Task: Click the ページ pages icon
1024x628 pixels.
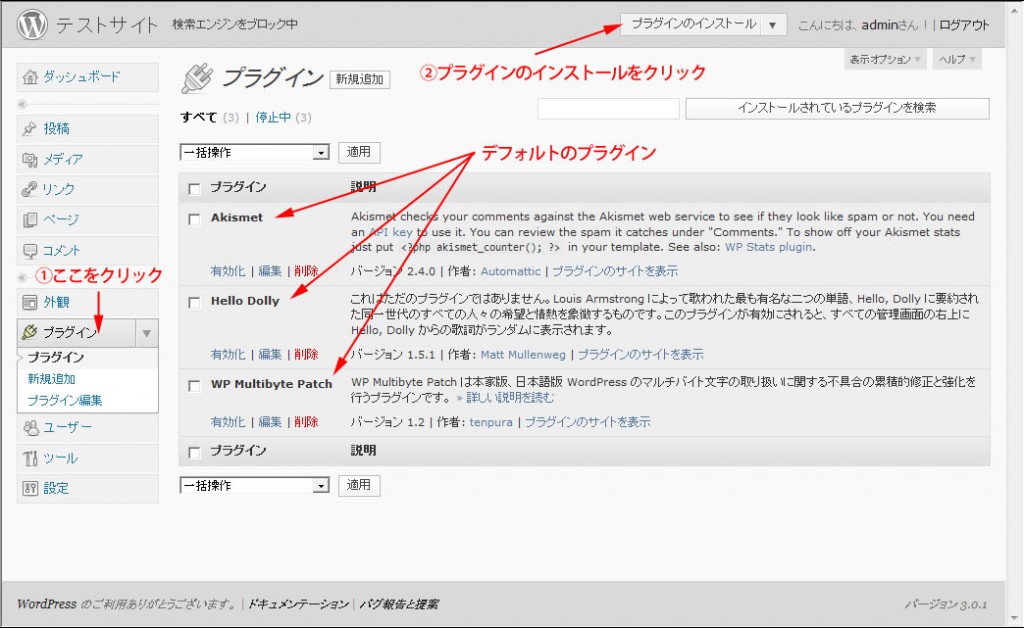Action: coord(30,219)
